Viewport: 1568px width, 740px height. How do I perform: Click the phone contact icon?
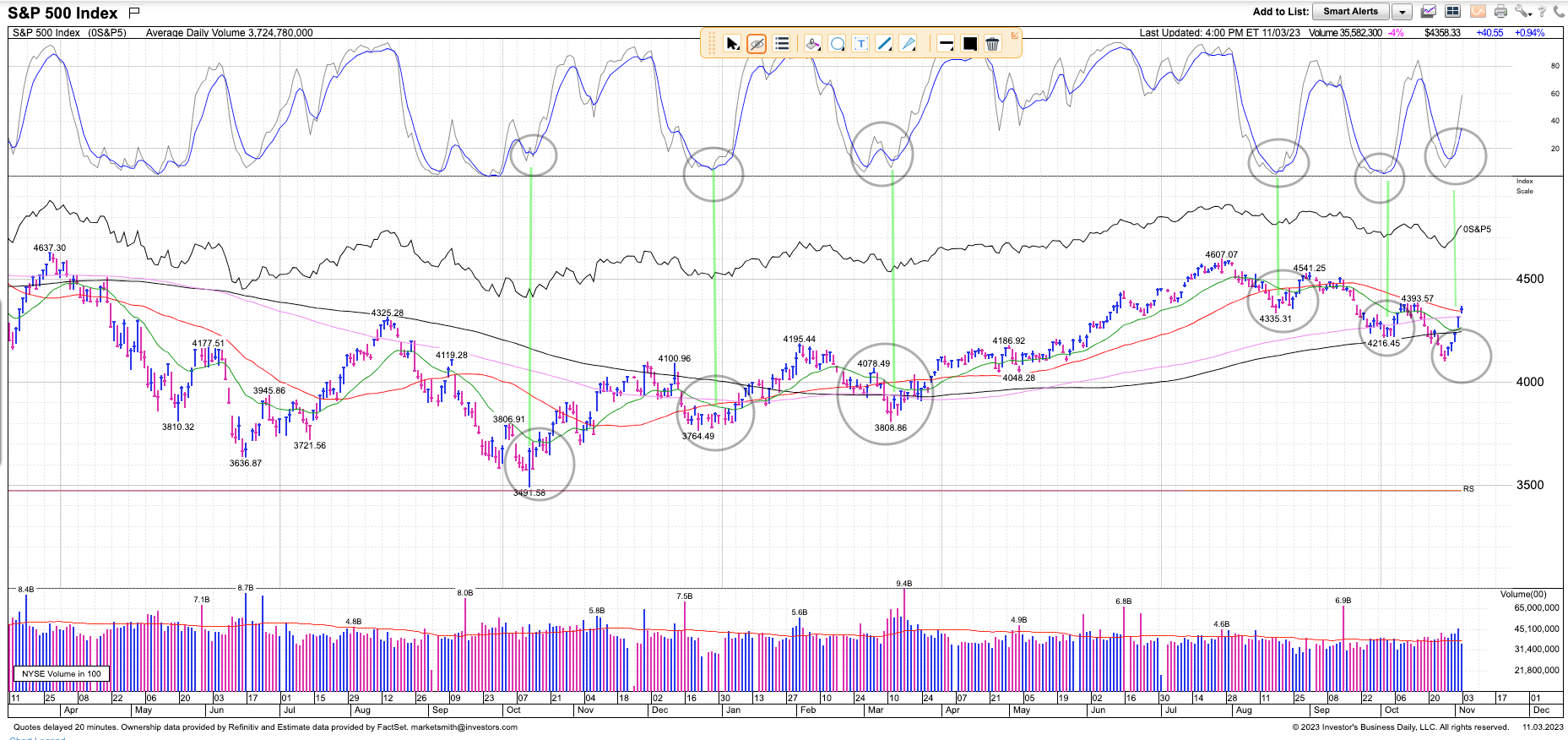(1559, 11)
